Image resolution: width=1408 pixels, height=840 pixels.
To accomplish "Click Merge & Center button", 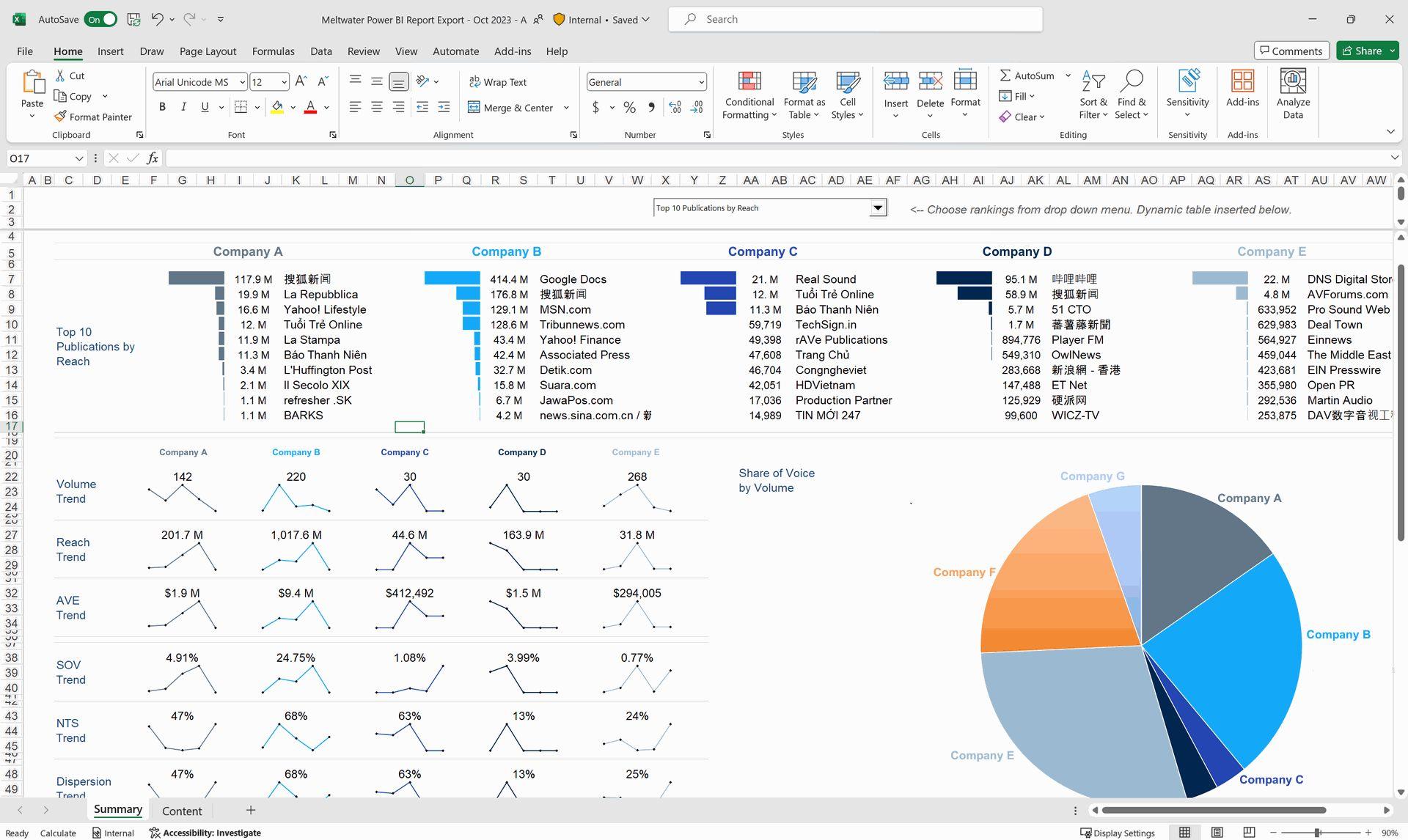I will (x=511, y=108).
